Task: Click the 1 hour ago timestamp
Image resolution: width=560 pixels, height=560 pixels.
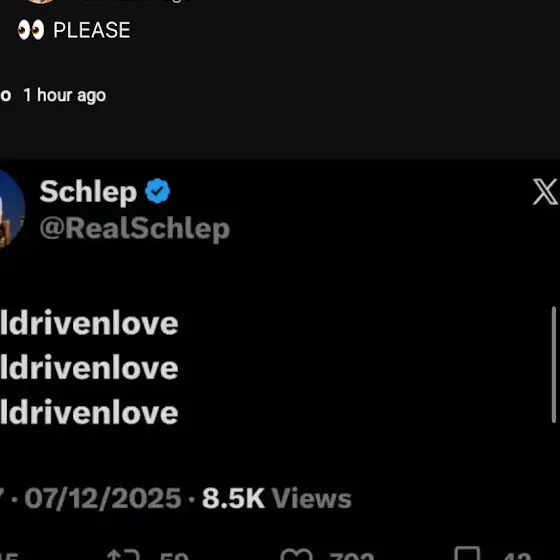Action: coord(65,96)
